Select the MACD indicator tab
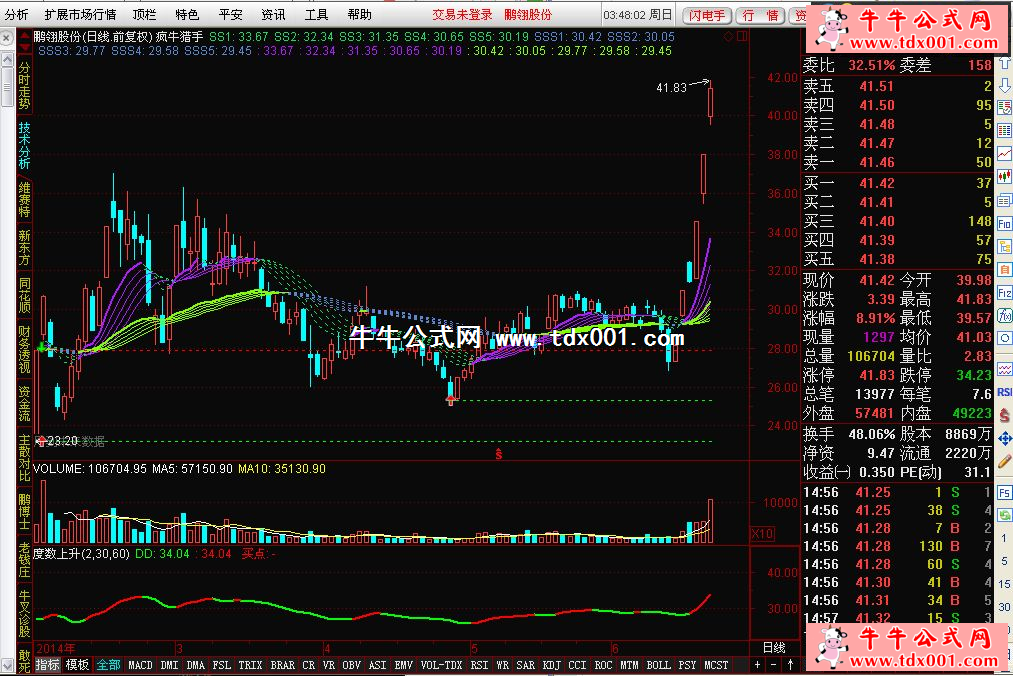1013x676 pixels. (140, 665)
